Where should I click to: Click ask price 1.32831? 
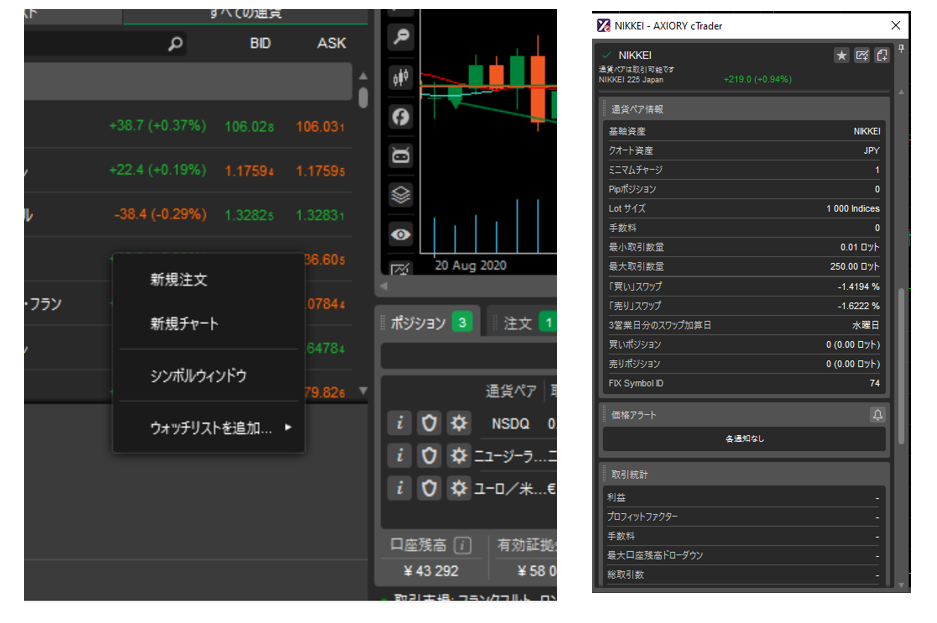click(320, 215)
